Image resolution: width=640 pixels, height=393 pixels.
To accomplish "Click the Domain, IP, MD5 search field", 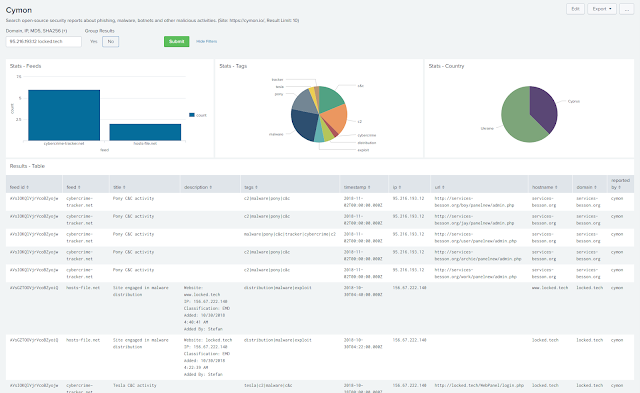I will [x=44, y=42].
